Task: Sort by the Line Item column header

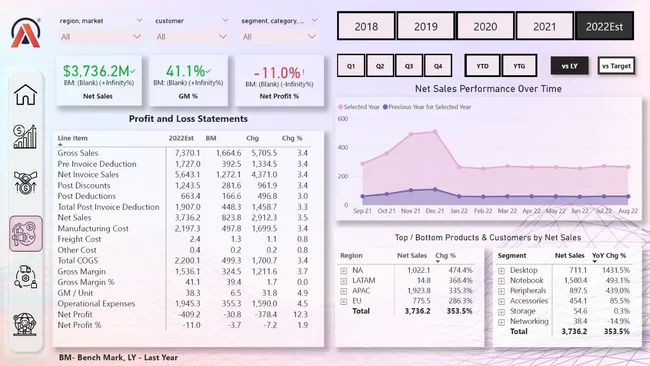Action: [73, 138]
